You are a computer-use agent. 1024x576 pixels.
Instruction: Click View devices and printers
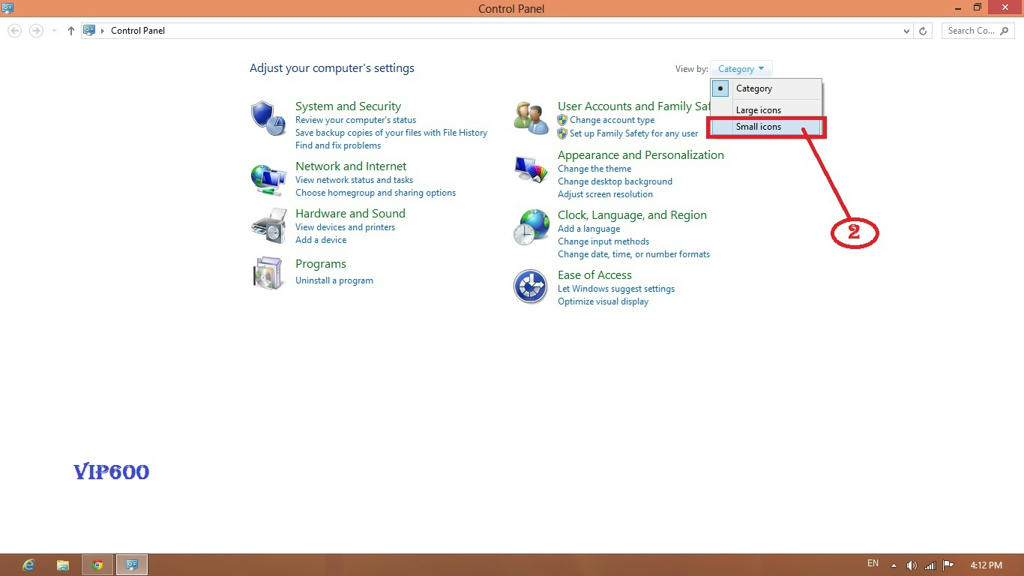(x=345, y=227)
